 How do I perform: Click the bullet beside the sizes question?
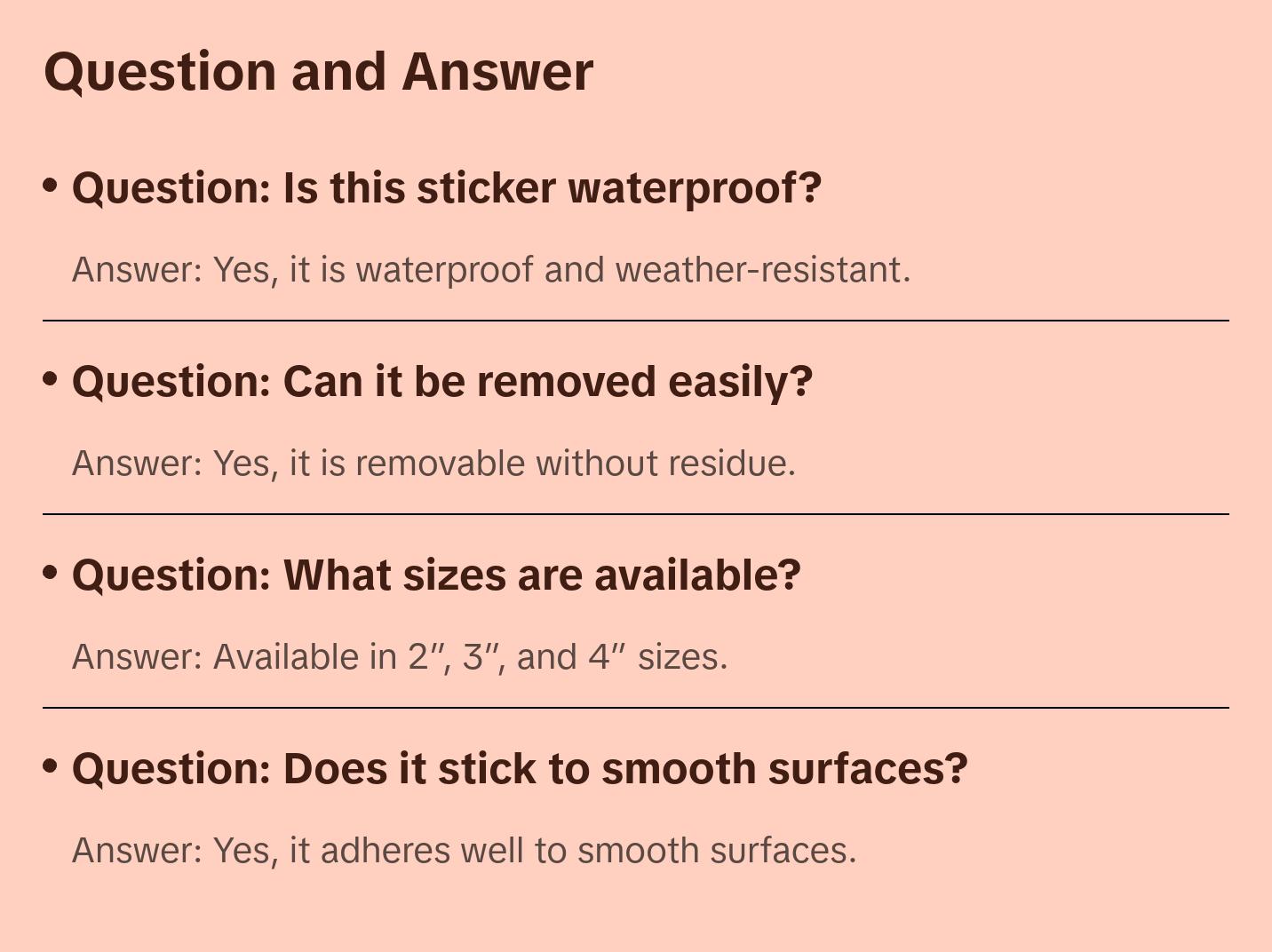point(51,573)
